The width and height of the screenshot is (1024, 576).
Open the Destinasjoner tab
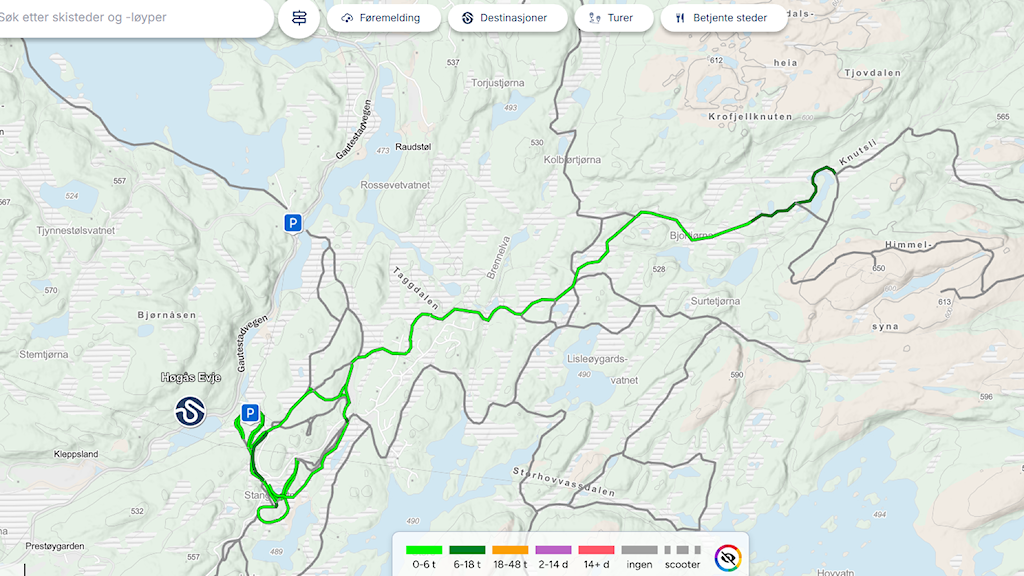coord(507,18)
